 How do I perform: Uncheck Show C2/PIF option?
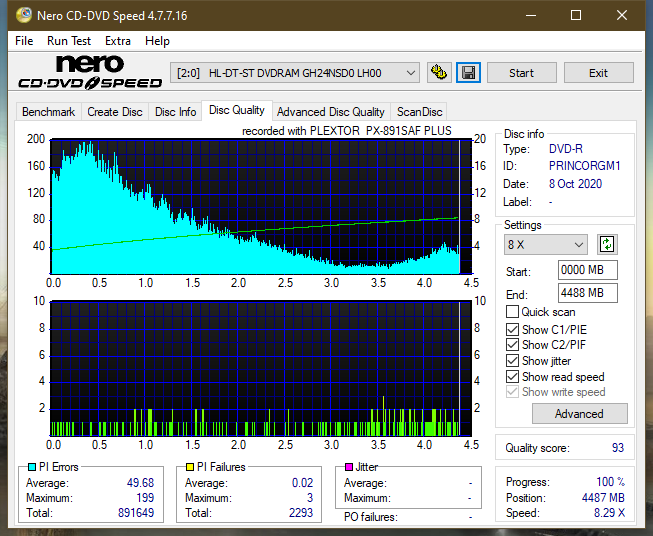click(512, 345)
